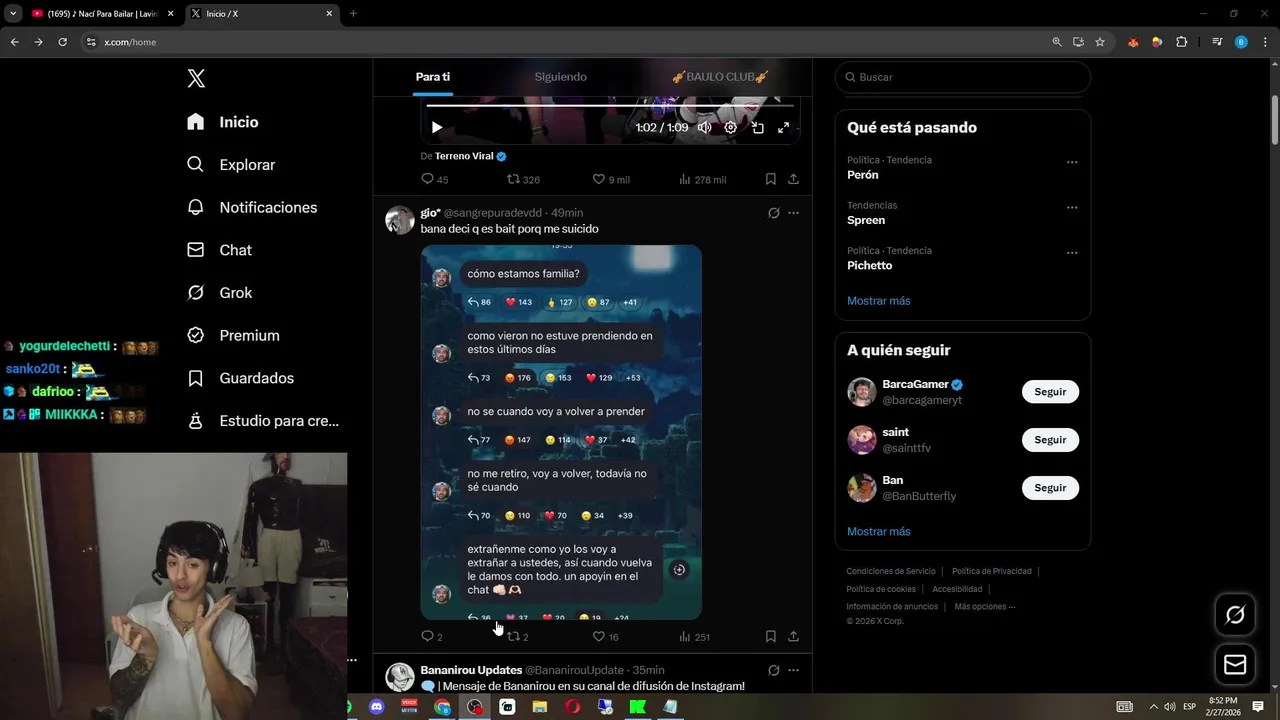Screen dimensions: 1280x720
Task: Click the Buscar search field
Action: pyautogui.click(x=962, y=77)
